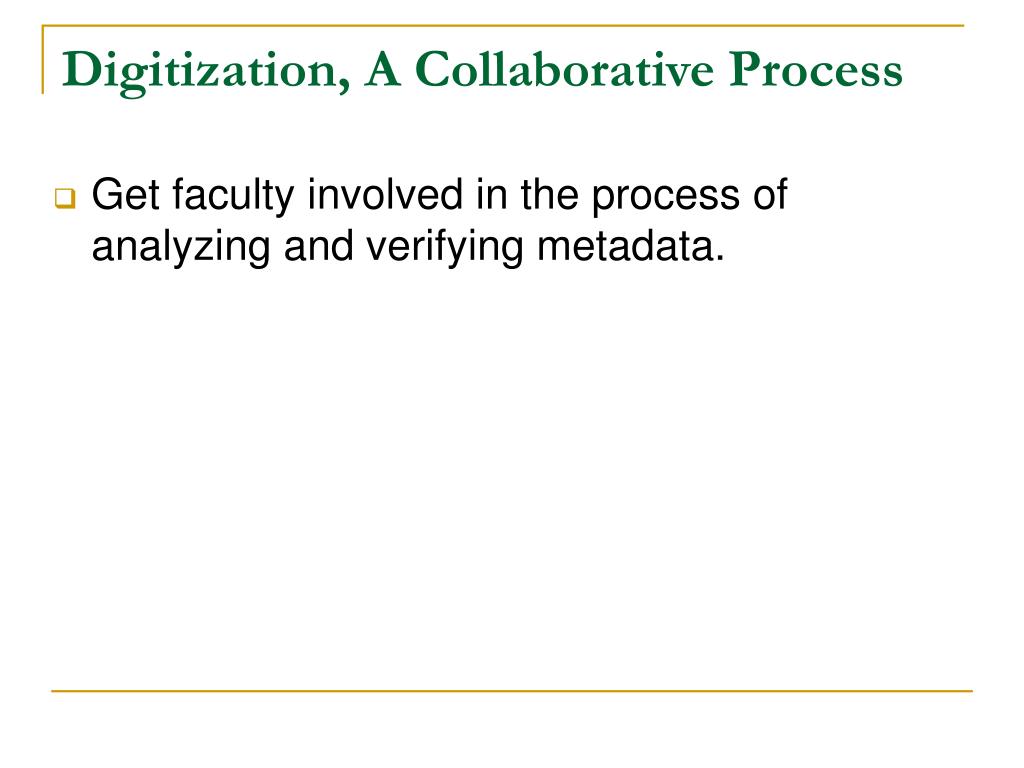Viewport: 1024px width, 768px height.
Task: Select the word 'faculty' in bullet text
Action: 234,196
